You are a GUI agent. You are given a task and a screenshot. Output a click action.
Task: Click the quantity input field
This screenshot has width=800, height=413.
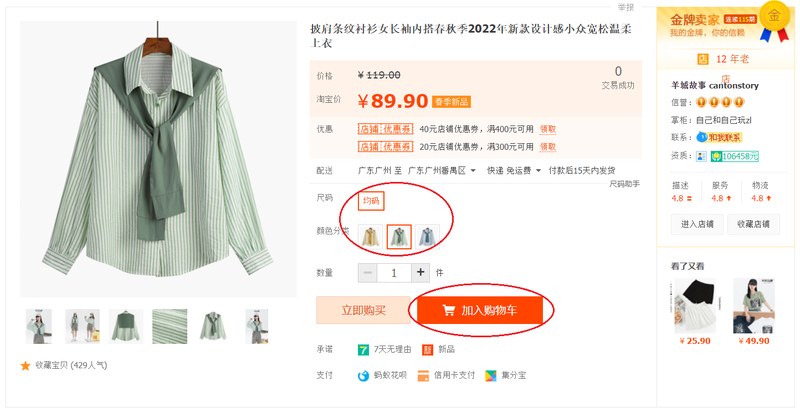[394, 272]
